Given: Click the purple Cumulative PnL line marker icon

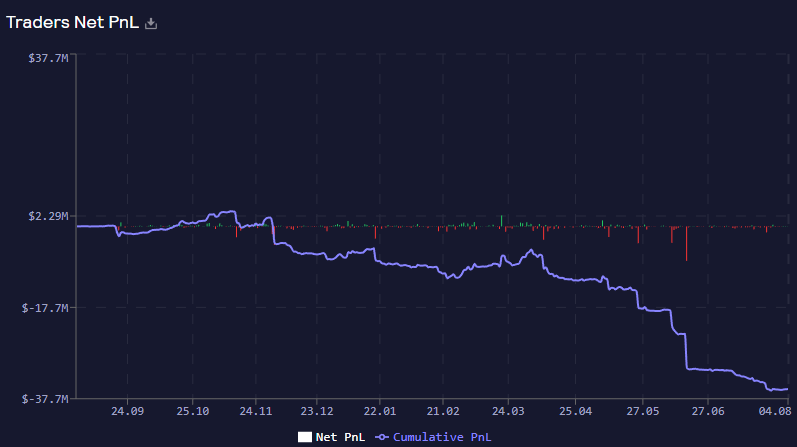Looking at the screenshot, I should pyautogui.click(x=382, y=437).
